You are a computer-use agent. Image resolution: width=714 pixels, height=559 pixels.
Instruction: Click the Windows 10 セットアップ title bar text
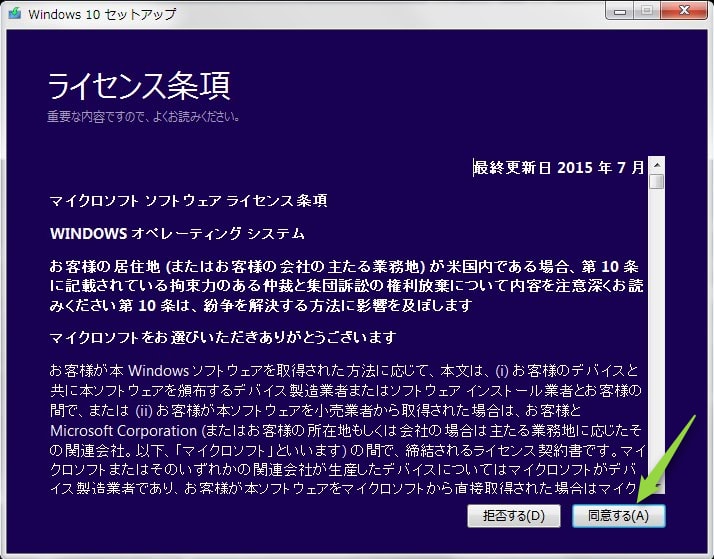pyautogui.click(x=102, y=14)
